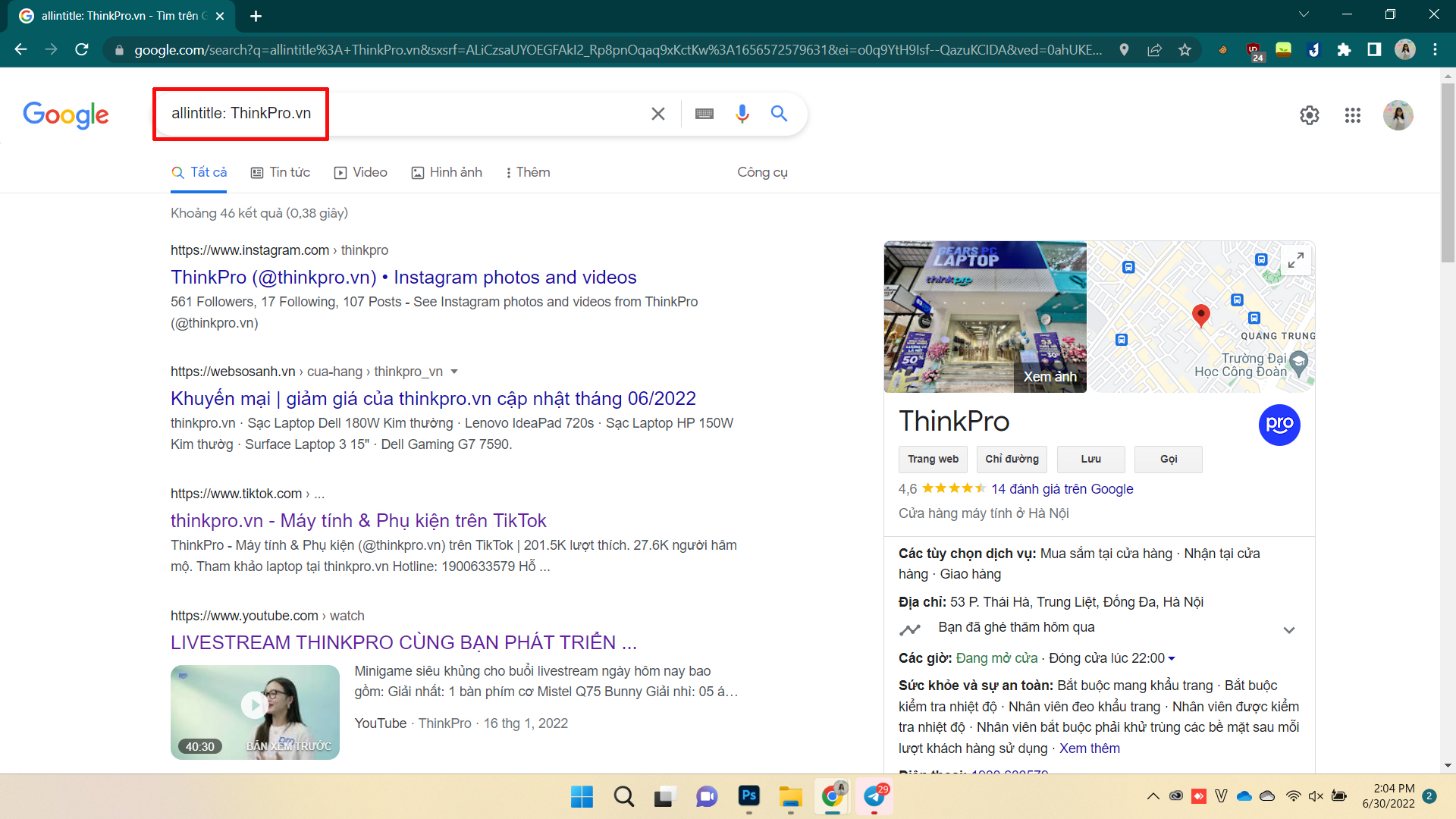Click the Gọi call button
The image size is (1456, 819).
click(1168, 460)
